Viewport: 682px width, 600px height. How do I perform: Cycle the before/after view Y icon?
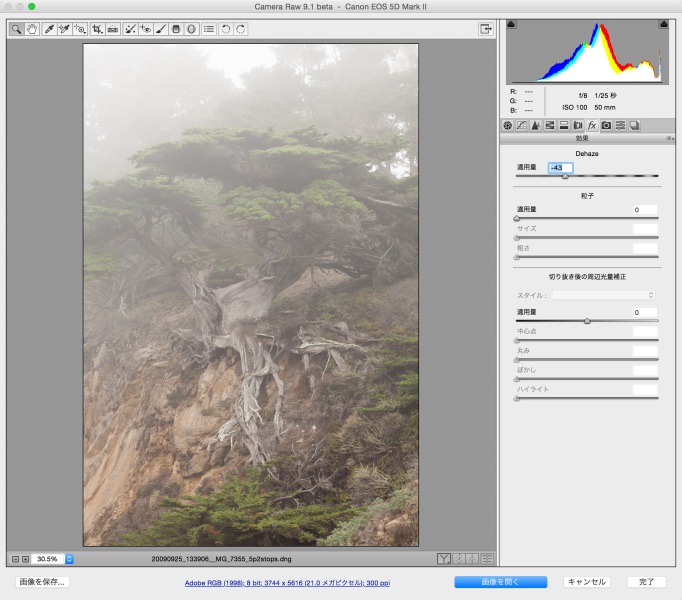pyautogui.click(x=443, y=559)
